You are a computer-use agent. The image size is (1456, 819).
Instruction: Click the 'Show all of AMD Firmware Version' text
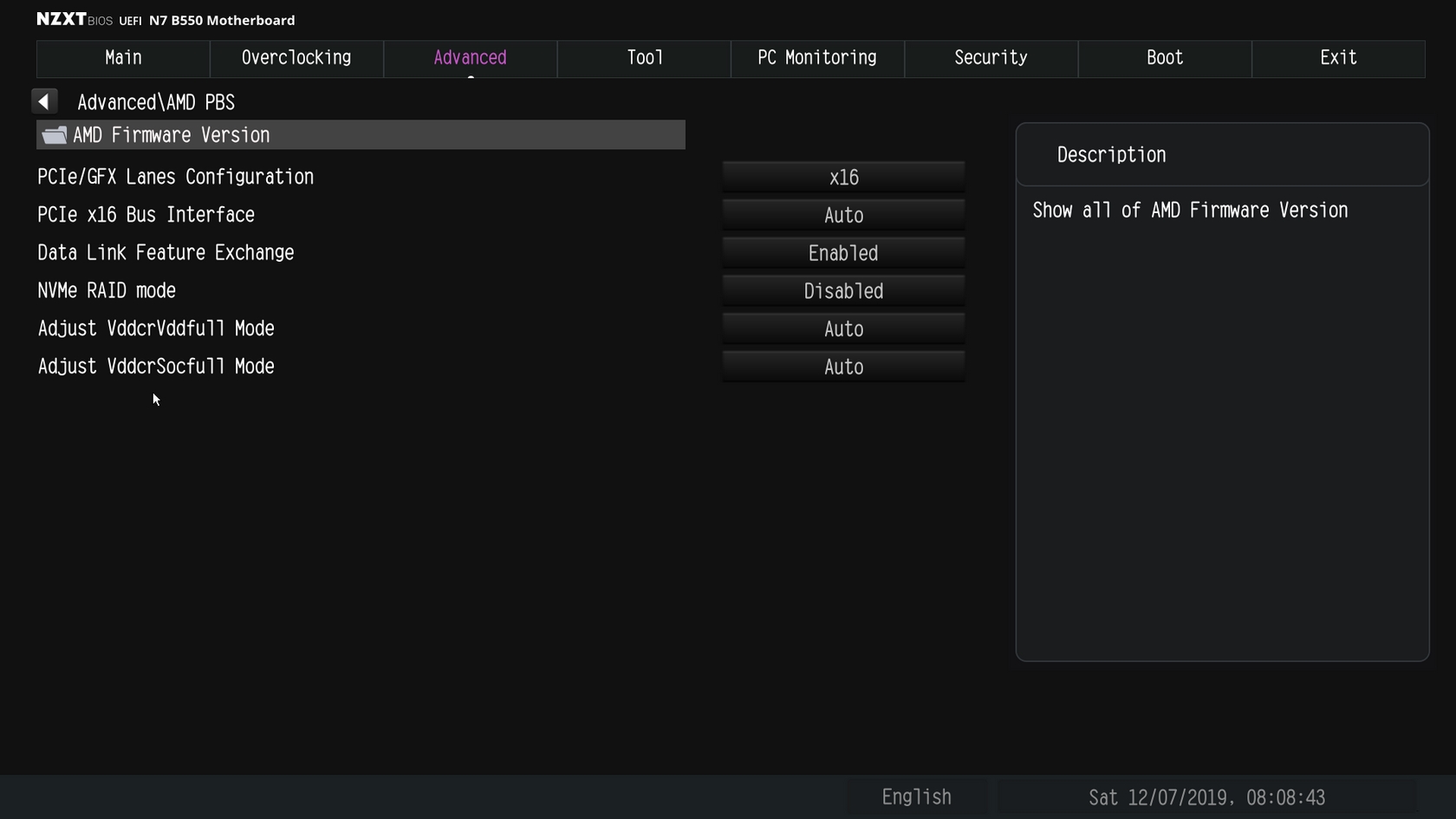[x=1190, y=211]
